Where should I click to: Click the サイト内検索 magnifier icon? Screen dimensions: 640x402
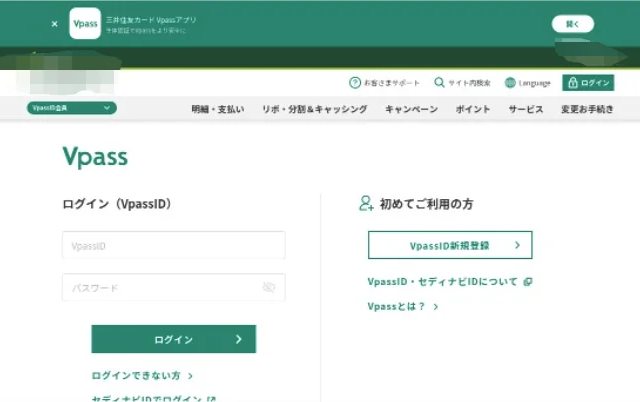(x=440, y=83)
